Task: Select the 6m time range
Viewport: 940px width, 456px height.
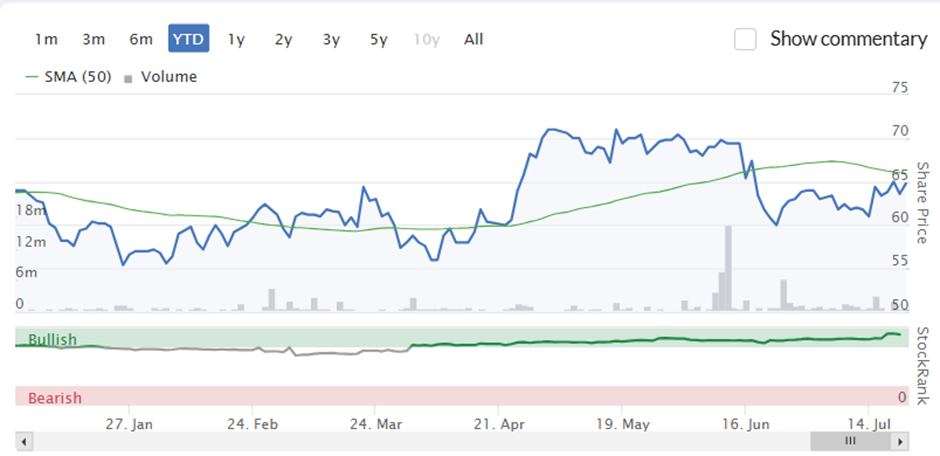Action: point(141,39)
